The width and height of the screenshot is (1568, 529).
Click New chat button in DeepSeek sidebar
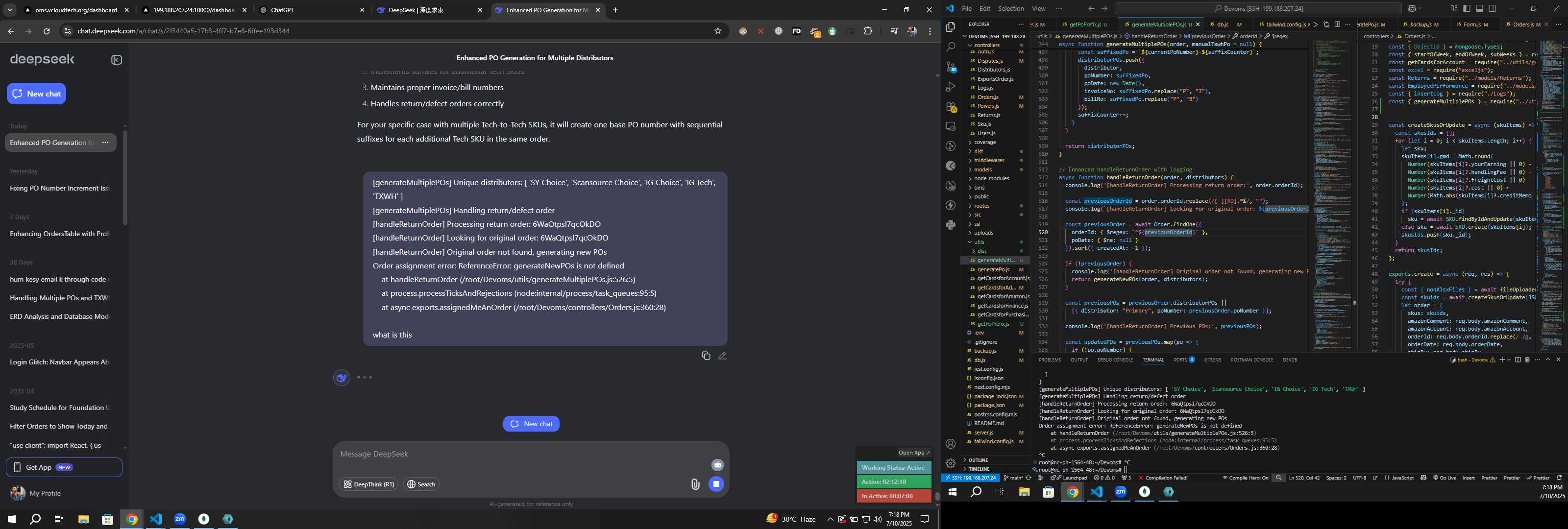coord(37,94)
